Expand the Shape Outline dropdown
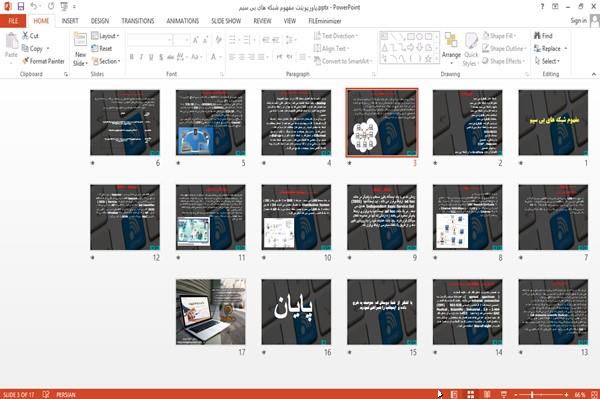The height and width of the screenshot is (399, 600). click(x=504, y=49)
